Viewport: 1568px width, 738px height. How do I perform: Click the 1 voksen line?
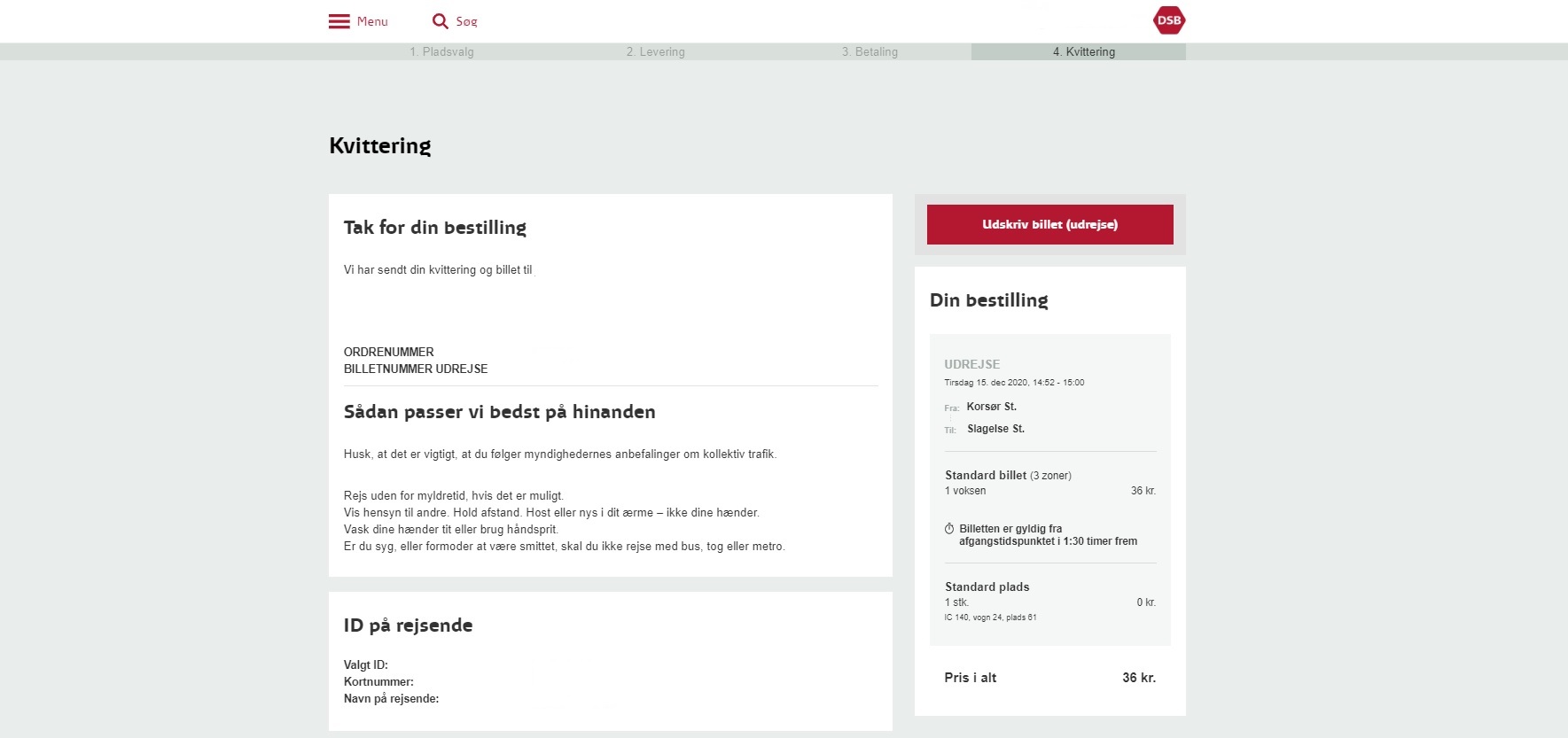tap(965, 491)
